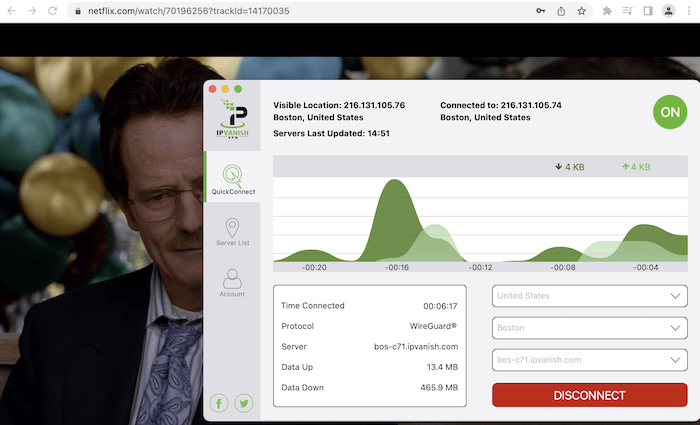Open Chrome three-dot menu

[x=689, y=11]
